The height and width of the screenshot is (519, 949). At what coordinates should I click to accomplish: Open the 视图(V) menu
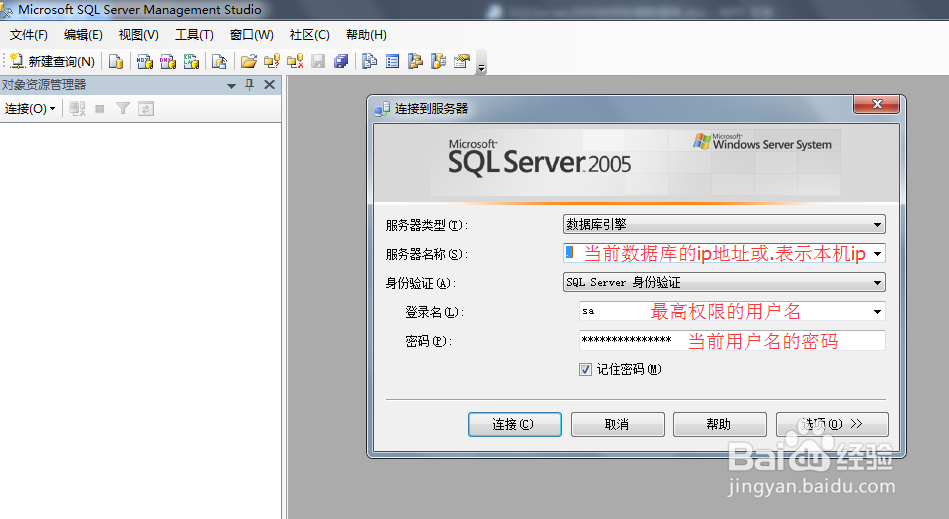coord(139,34)
